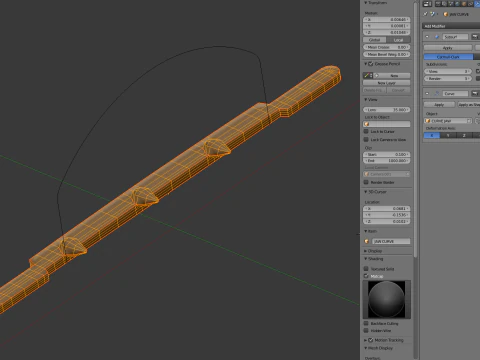Viewport: 480px width, 360px height.
Task: Switch to the Render properties tab
Action: coord(438,4)
